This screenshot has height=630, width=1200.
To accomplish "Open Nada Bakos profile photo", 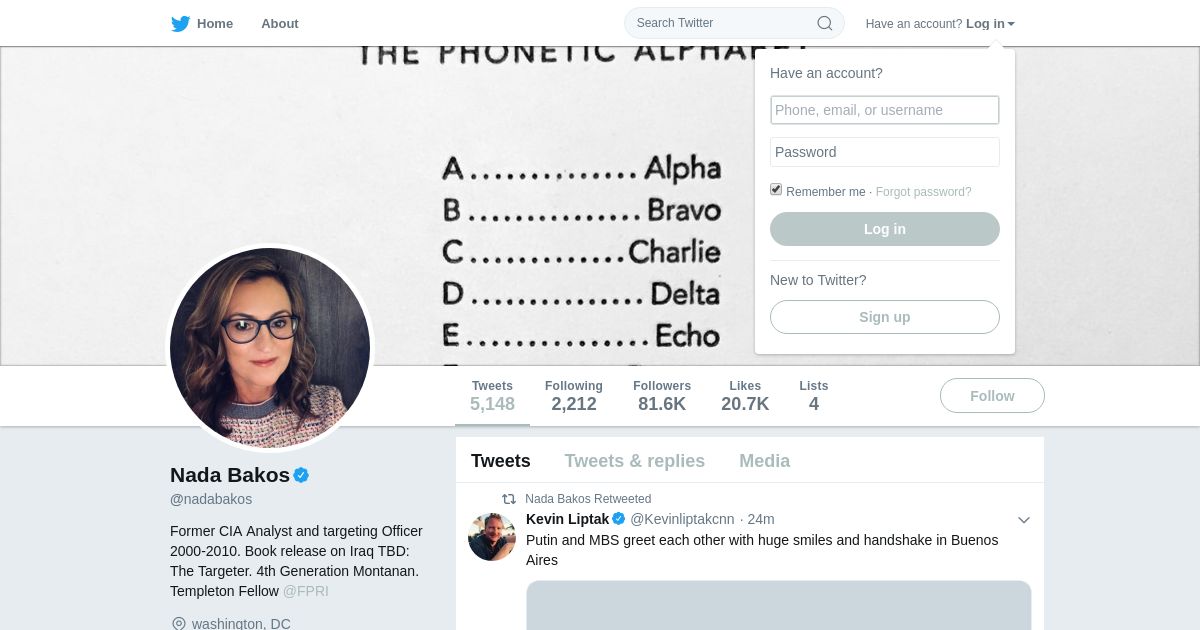I will (270, 348).
